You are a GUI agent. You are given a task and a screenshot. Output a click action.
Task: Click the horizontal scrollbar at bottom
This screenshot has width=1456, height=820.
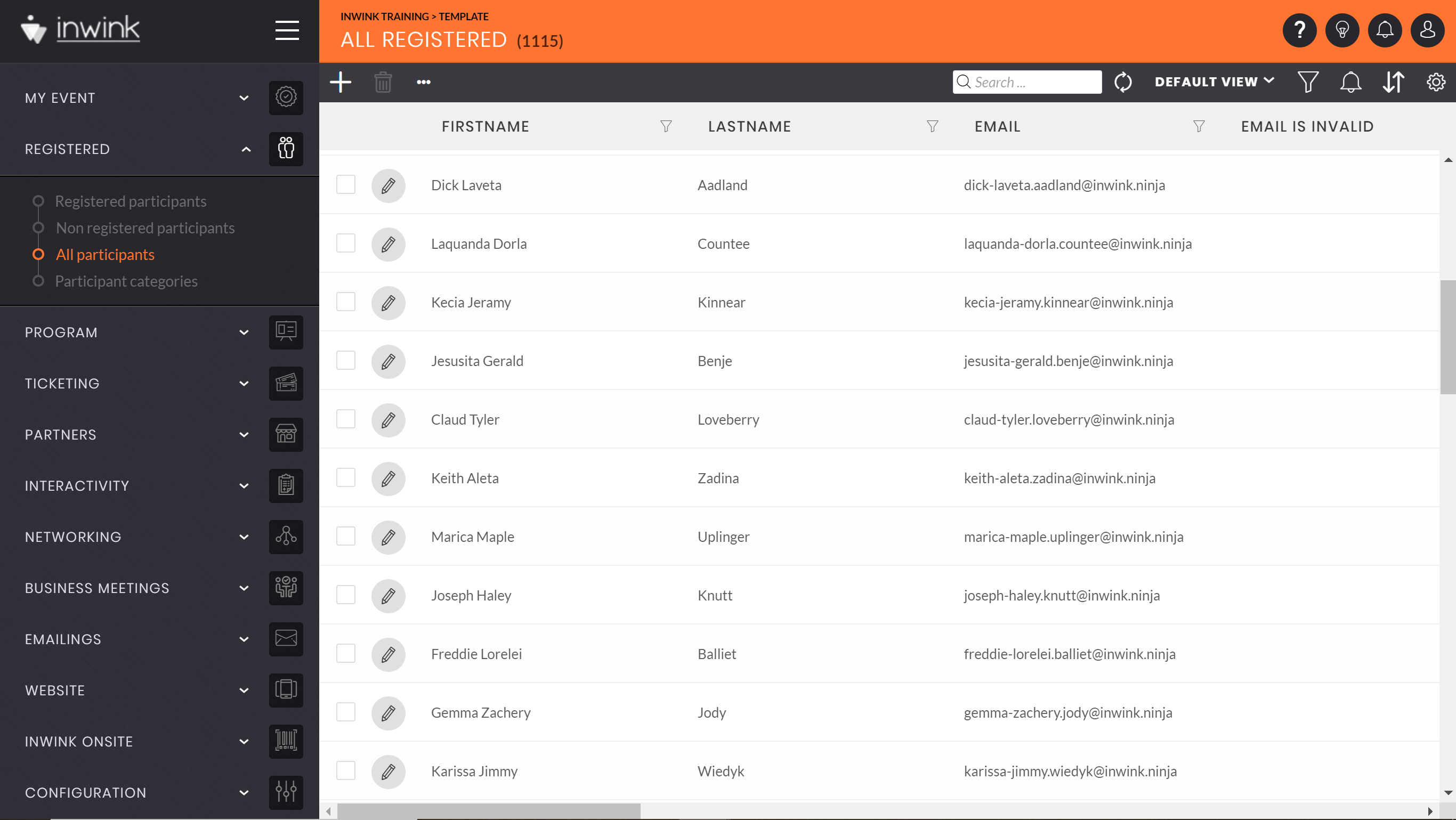[x=489, y=811]
